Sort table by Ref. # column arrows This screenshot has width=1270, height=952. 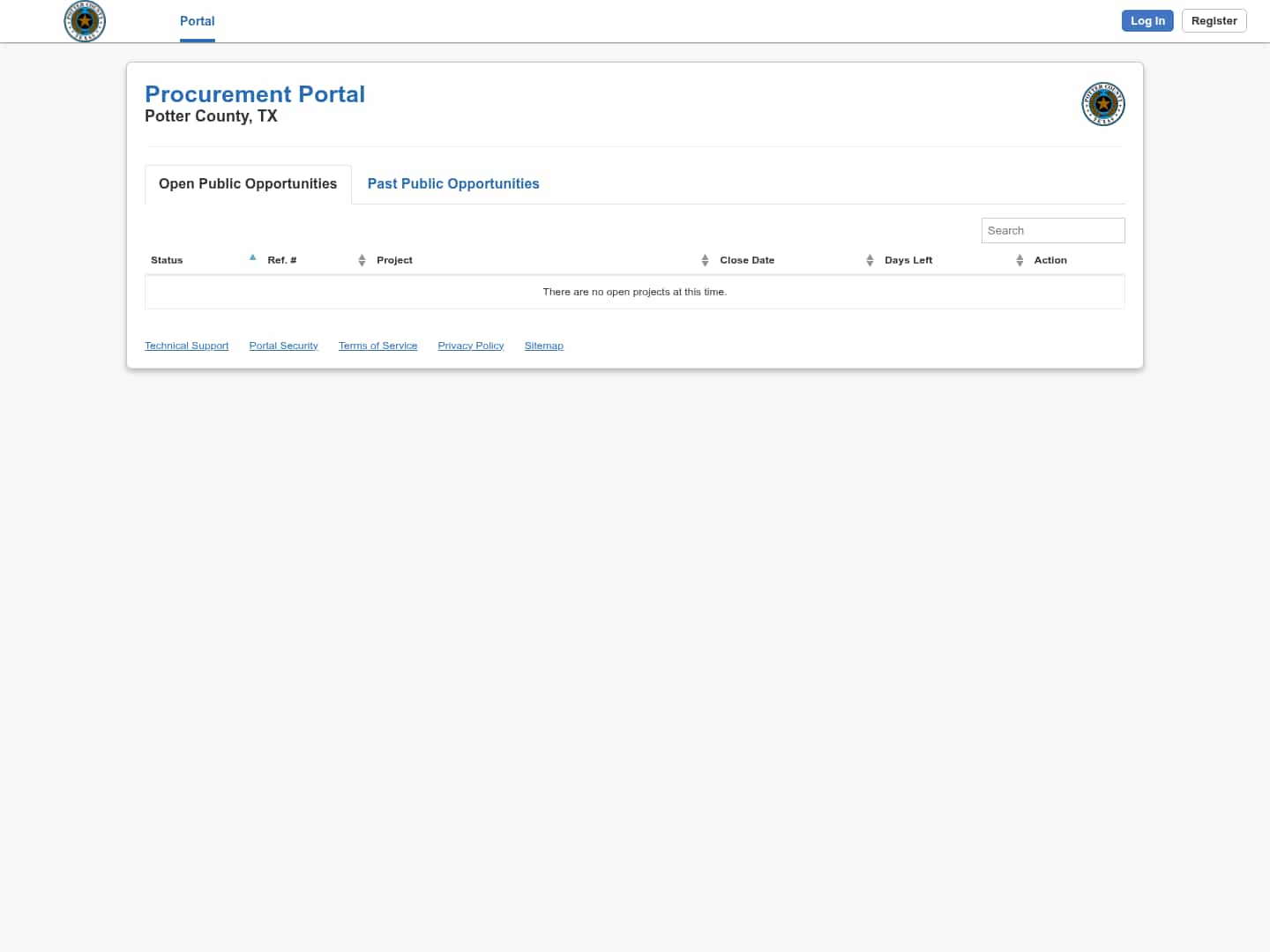[362, 260]
